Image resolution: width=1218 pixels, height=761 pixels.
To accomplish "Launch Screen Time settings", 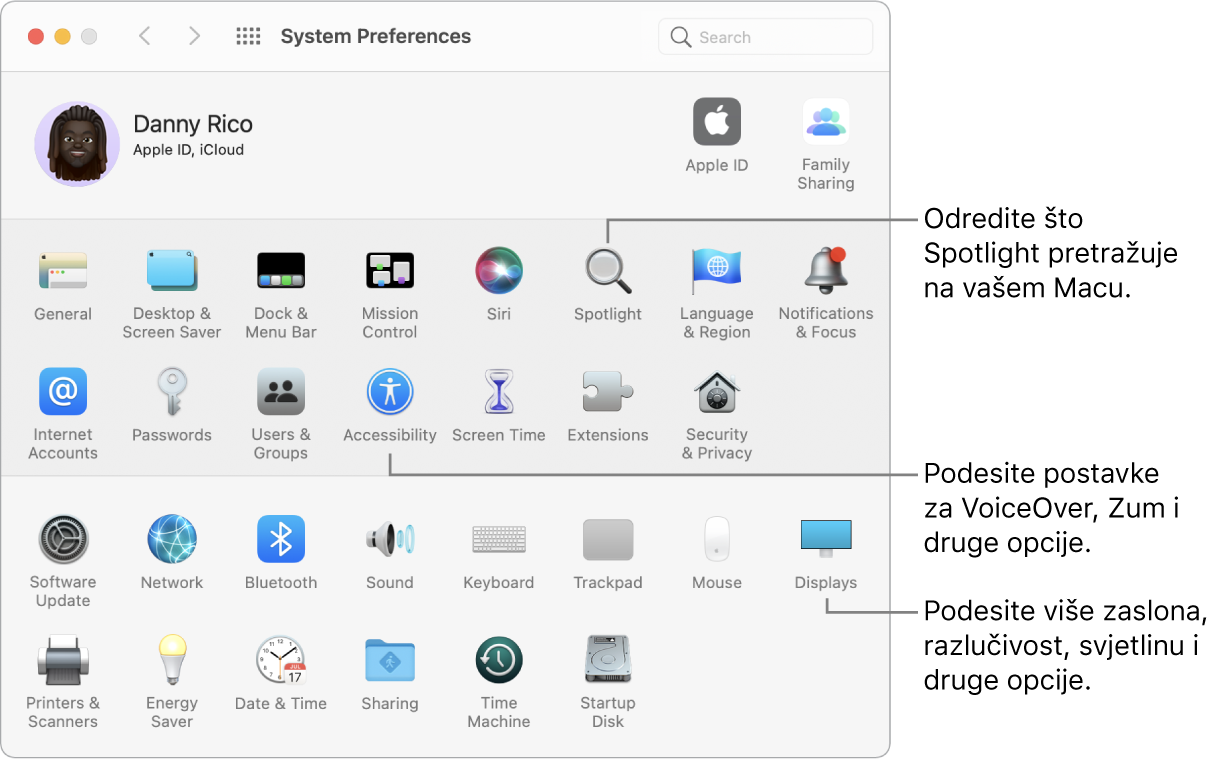I will coord(498,393).
